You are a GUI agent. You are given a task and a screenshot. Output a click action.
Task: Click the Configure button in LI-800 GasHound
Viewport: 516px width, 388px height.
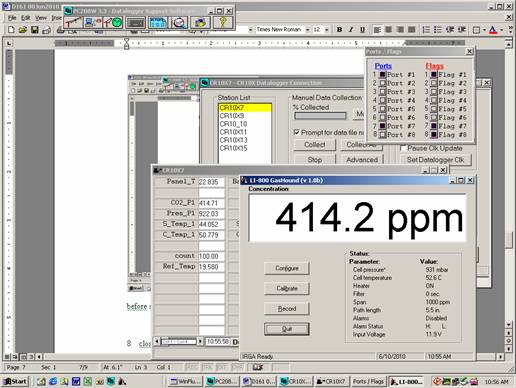click(287, 268)
